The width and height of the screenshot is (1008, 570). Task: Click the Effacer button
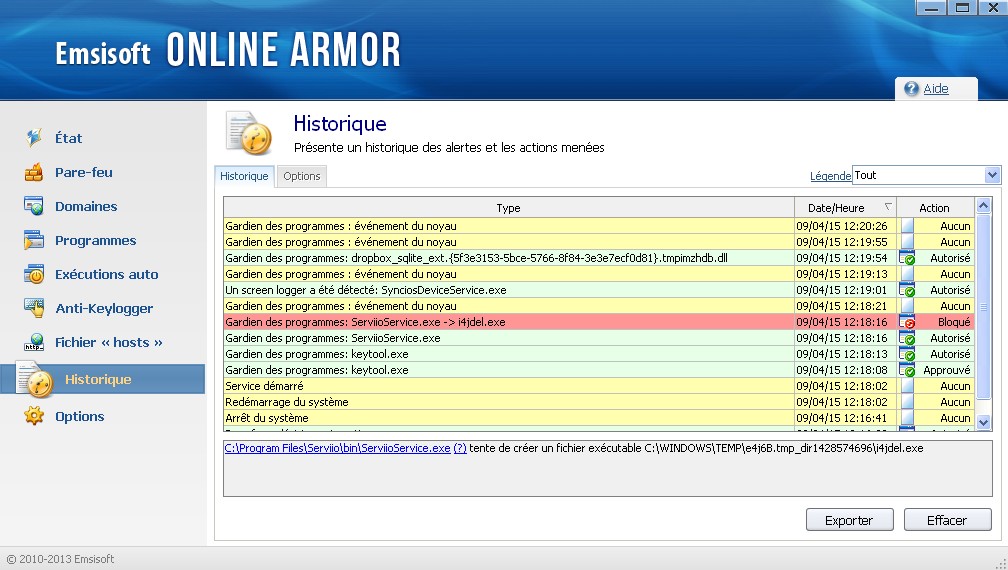click(x=947, y=520)
